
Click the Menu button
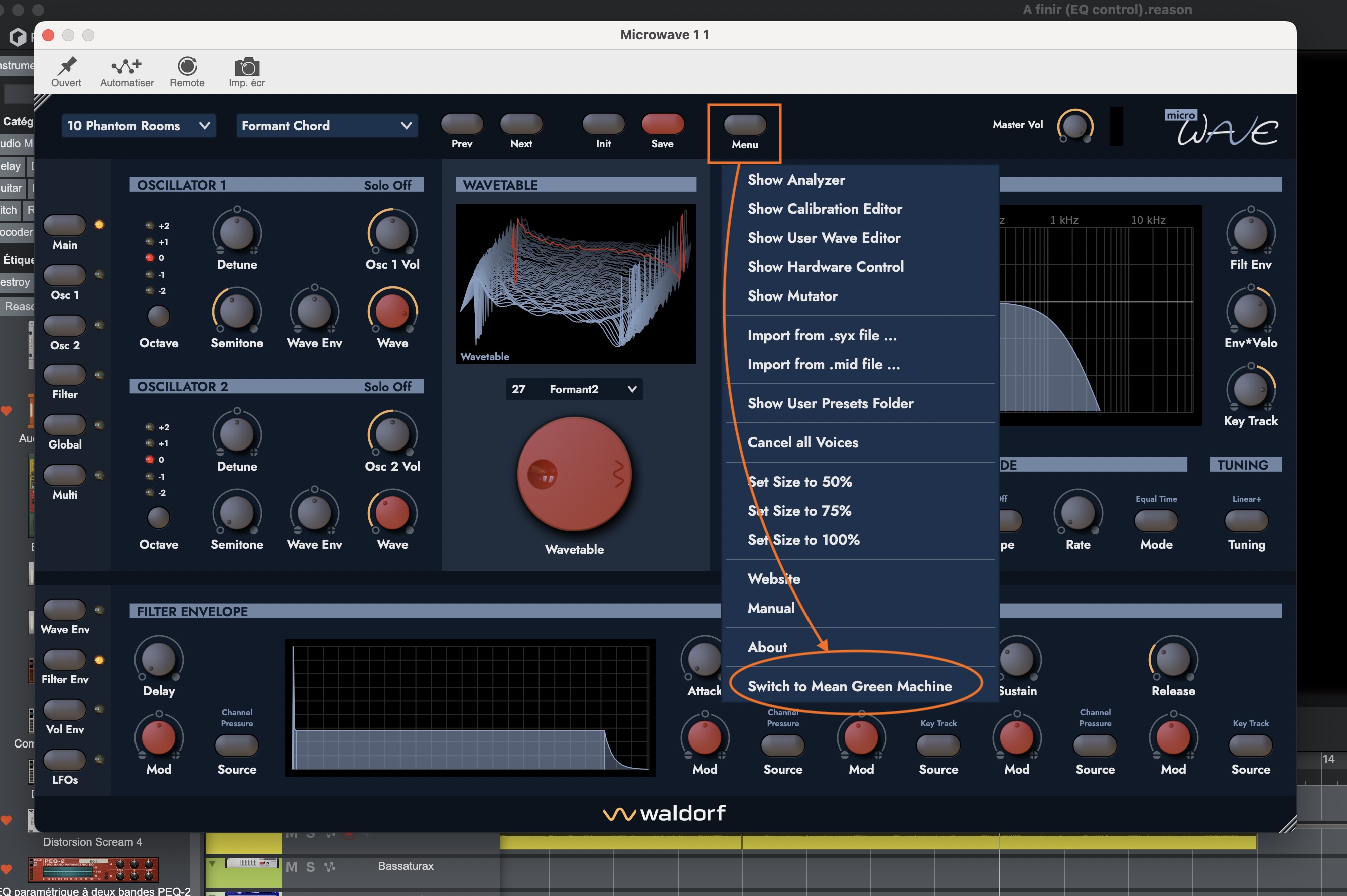[x=745, y=124]
